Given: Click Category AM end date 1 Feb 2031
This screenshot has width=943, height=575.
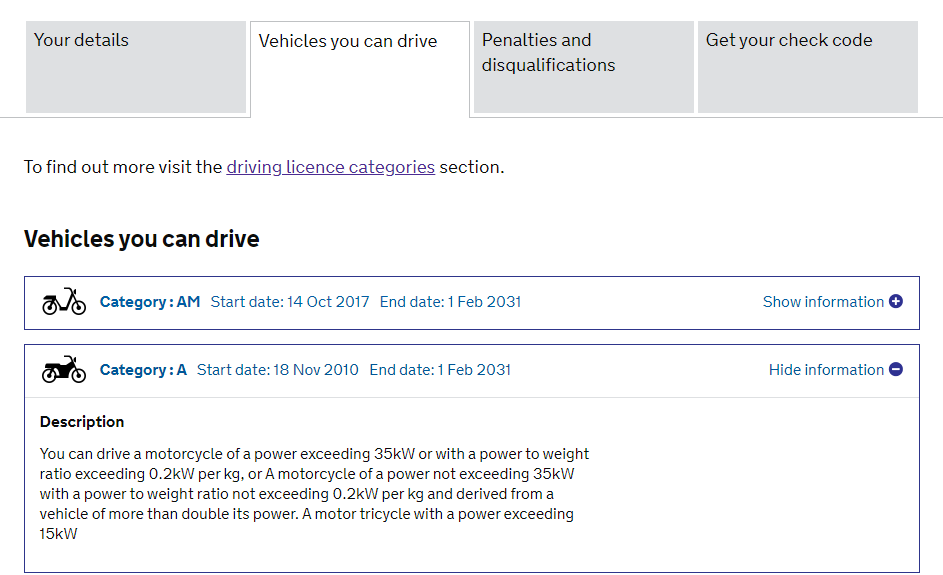Looking at the screenshot, I should (450, 301).
